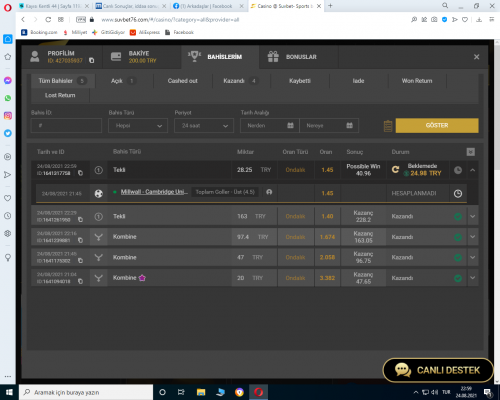This screenshot has width=500, height=400.
Task: Reload the current page
Action: 48,20
